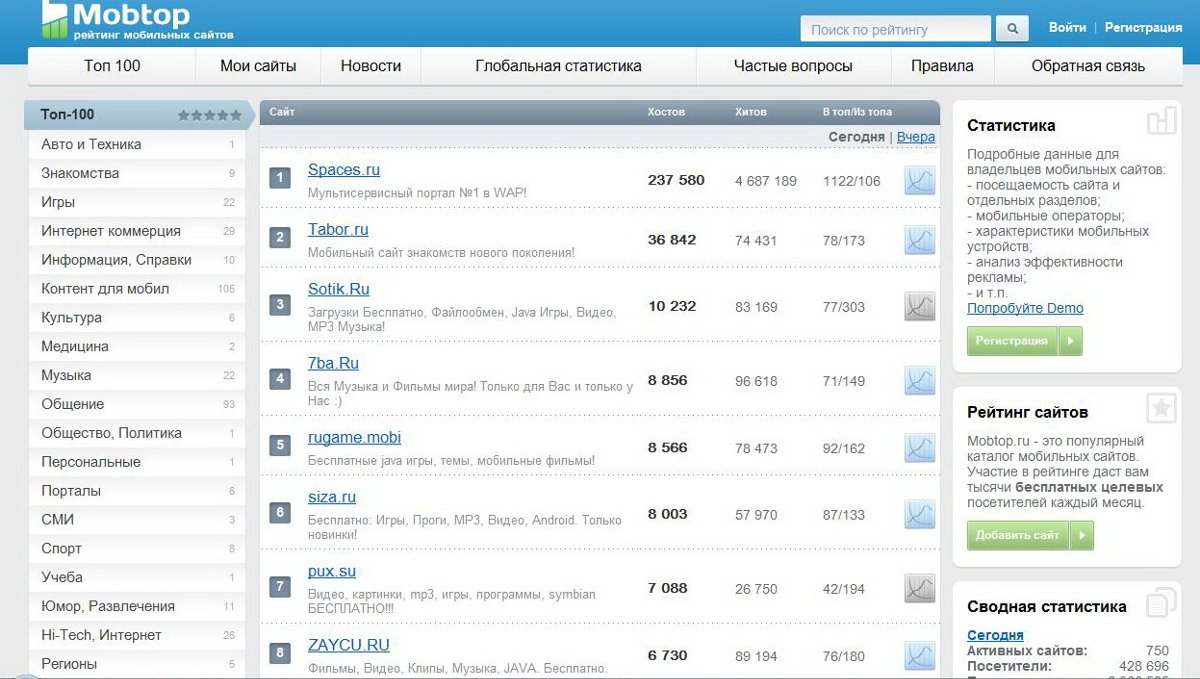Image resolution: width=1200 pixels, height=679 pixels.
Task: Open the statistics chart icon for siza.ru
Action: [919, 514]
